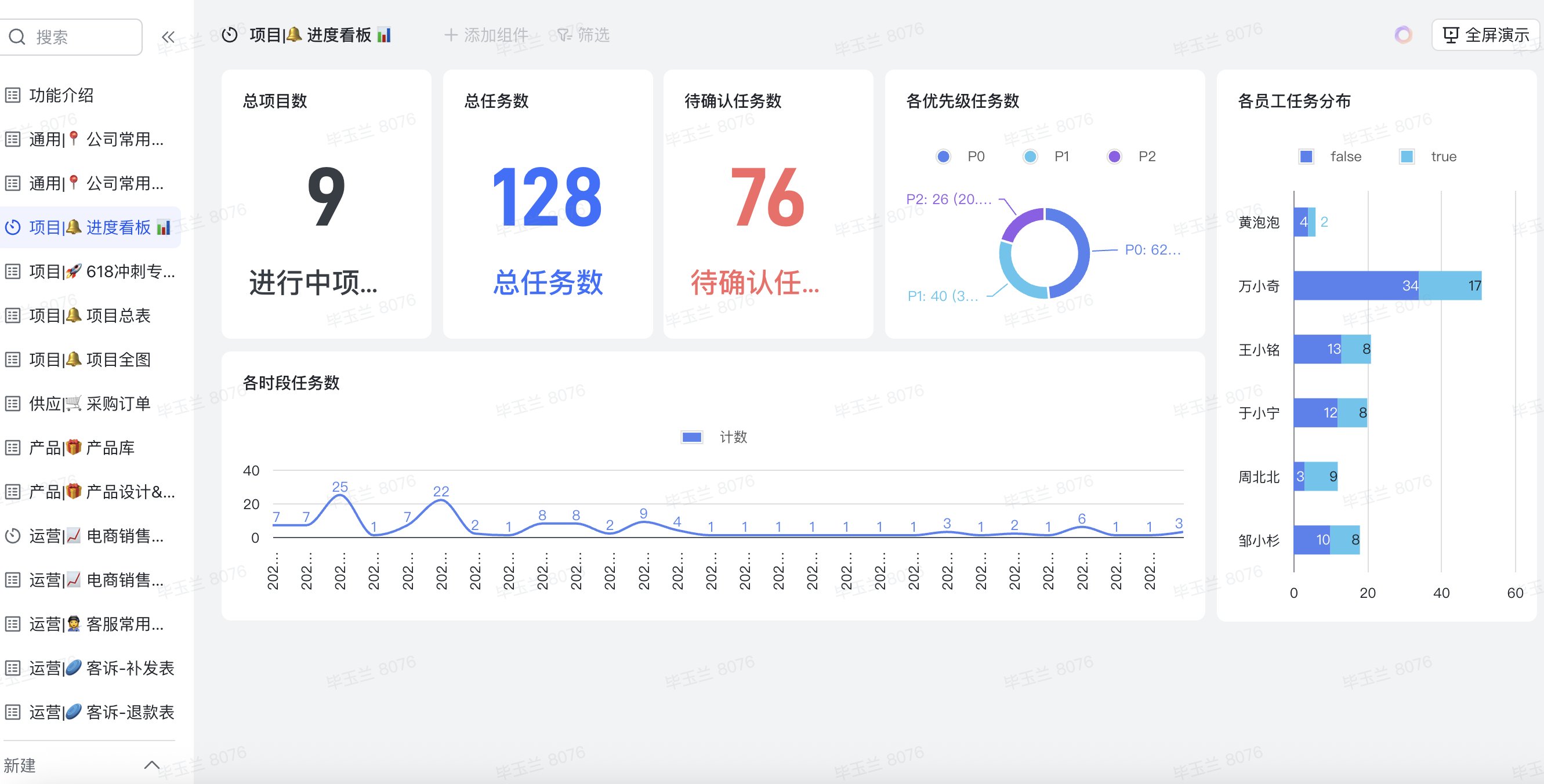
Task: Click the plus icon for 添加组件
Action: (x=451, y=35)
